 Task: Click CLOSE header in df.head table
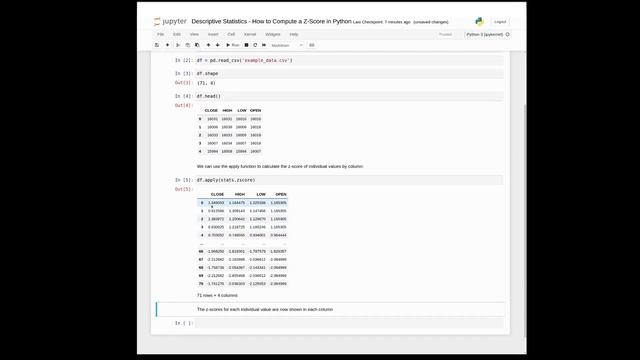tap(211, 111)
